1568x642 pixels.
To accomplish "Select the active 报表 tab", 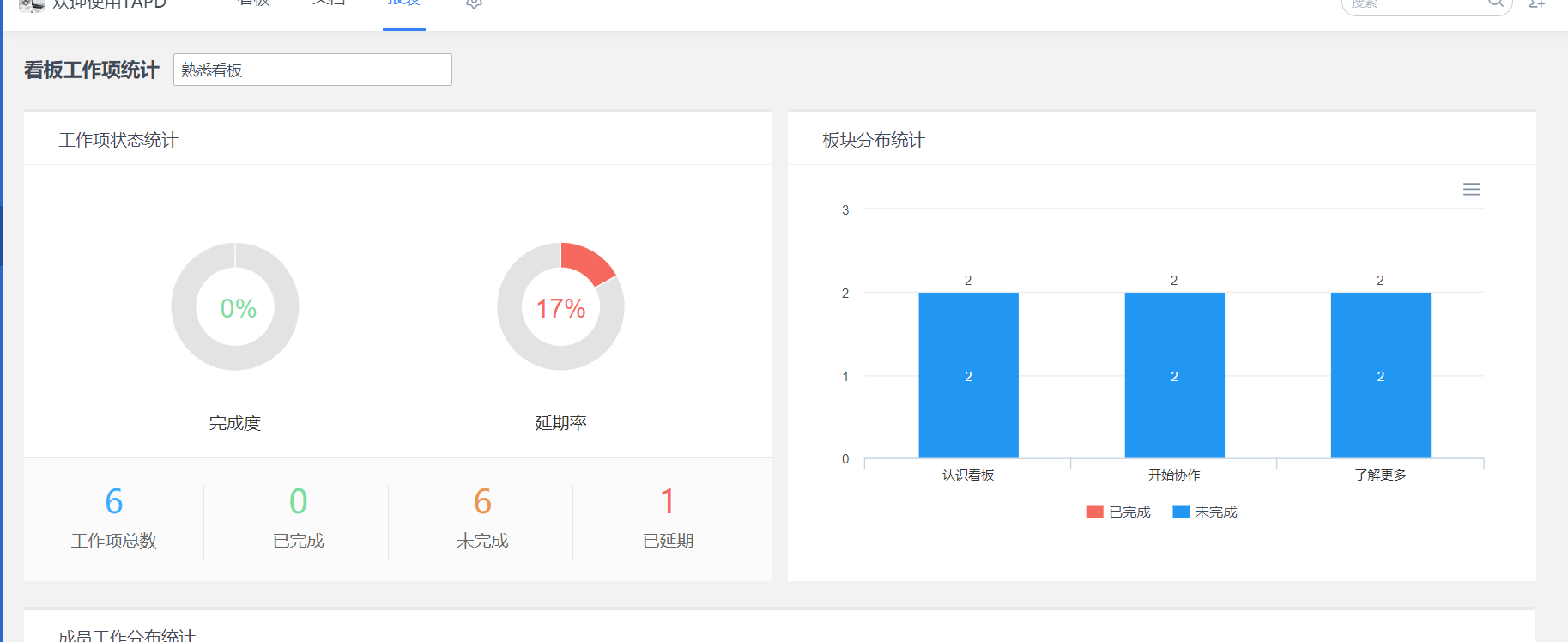I will (x=404, y=3).
